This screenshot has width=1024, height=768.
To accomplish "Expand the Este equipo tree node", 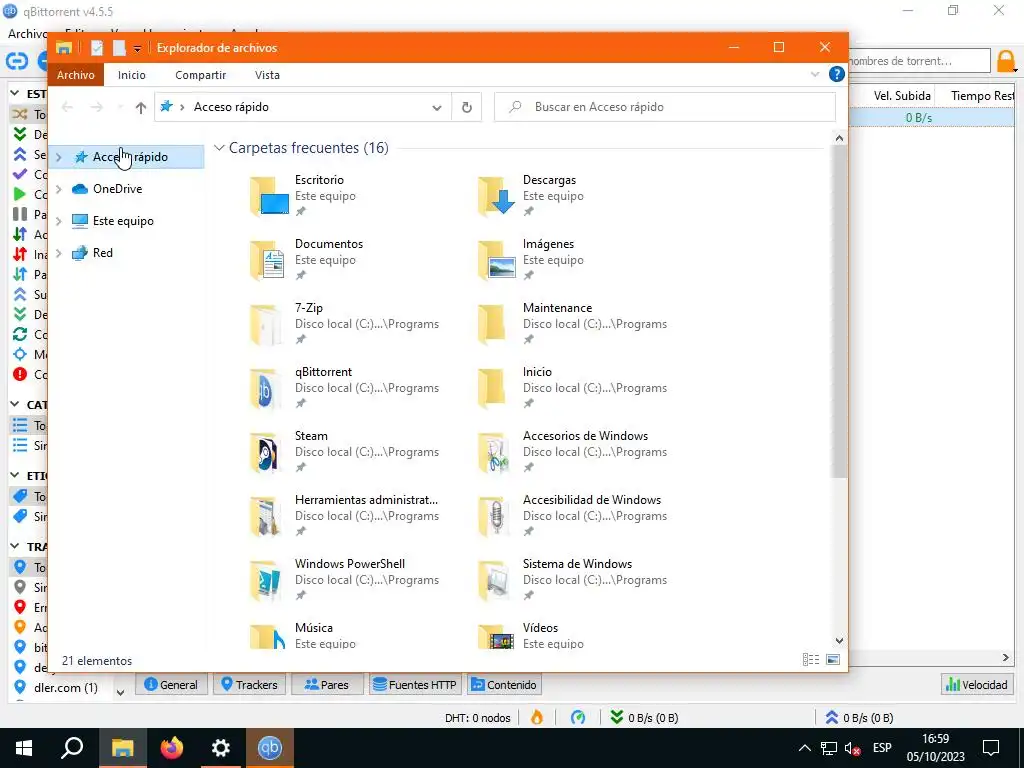I will 59,221.
